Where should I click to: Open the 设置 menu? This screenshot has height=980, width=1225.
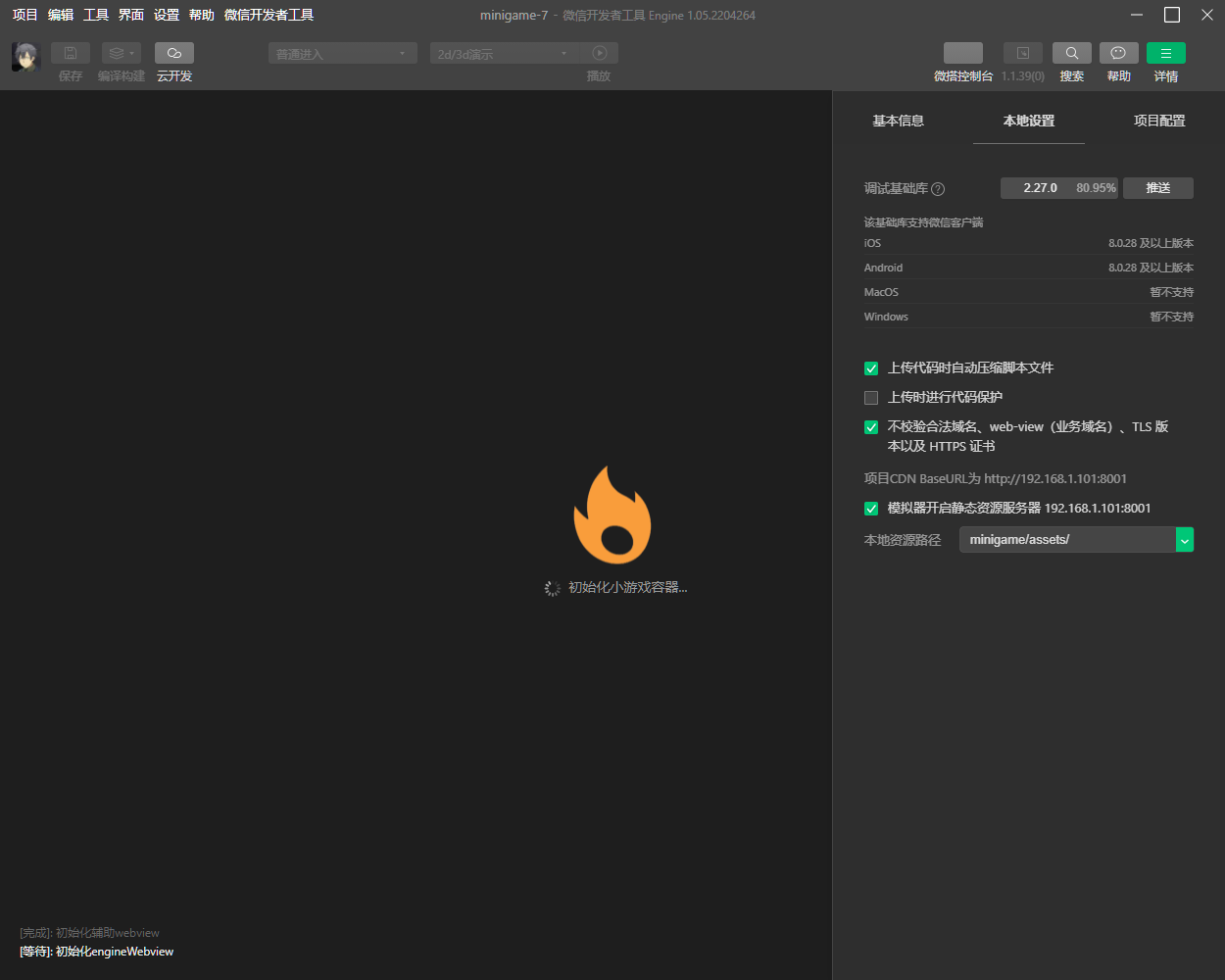click(167, 15)
